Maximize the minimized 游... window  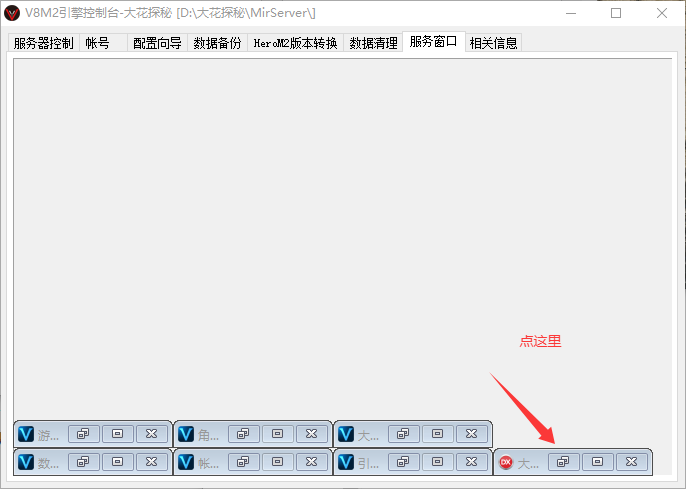[117, 434]
